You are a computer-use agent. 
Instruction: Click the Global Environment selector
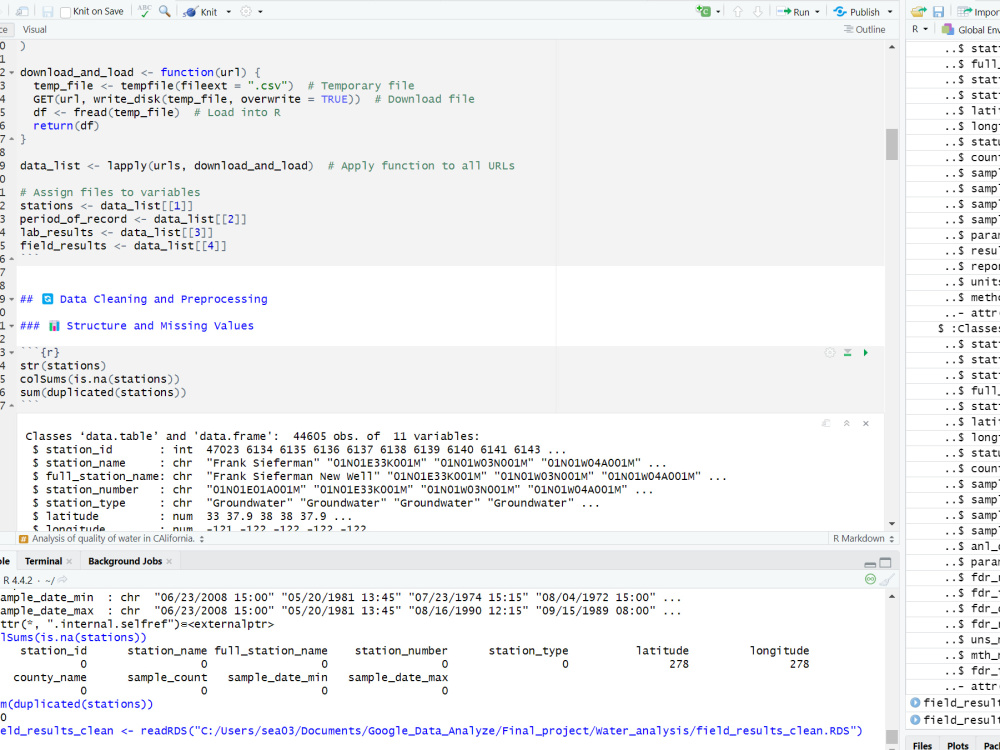(970, 29)
